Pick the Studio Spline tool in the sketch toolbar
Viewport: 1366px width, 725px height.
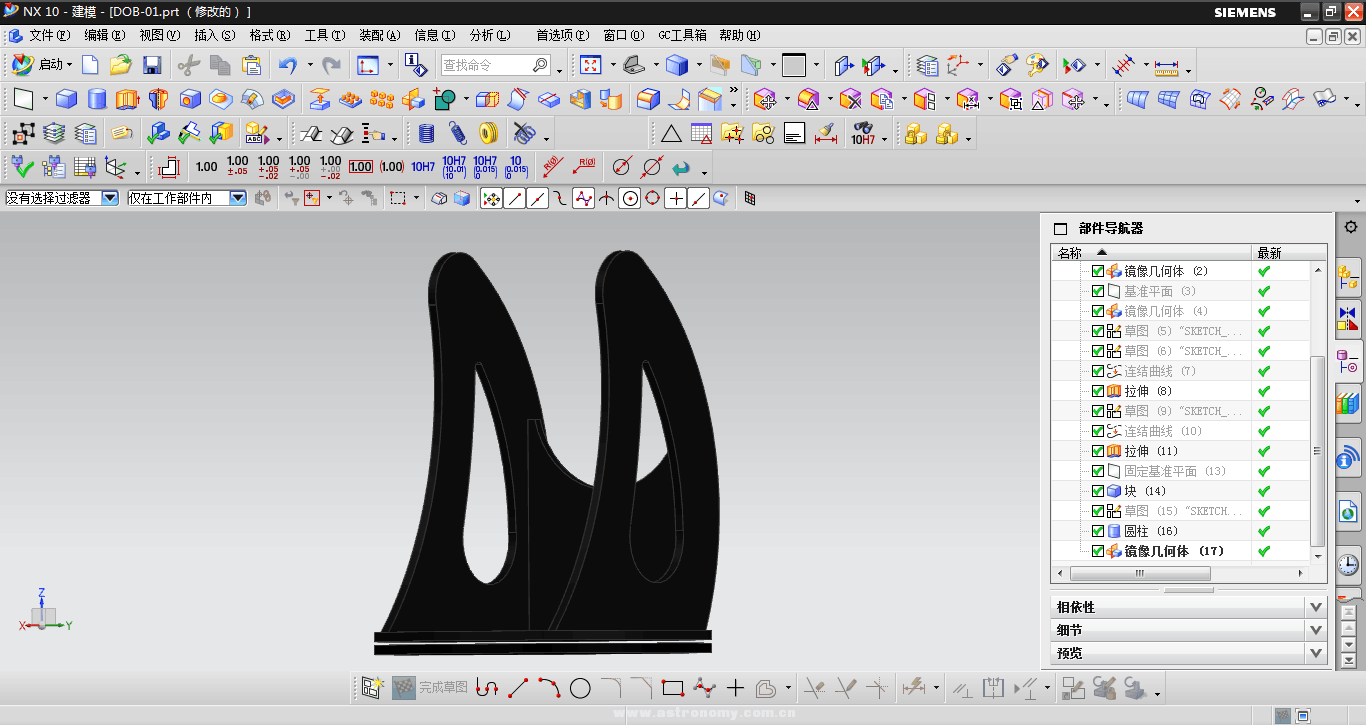[x=704, y=688]
